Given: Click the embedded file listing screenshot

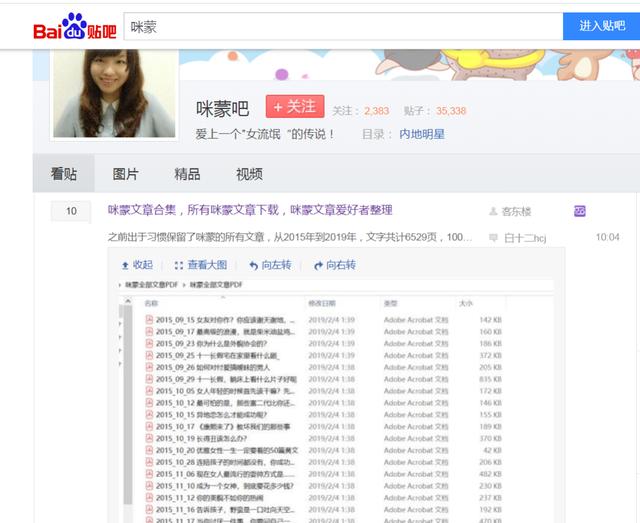Looking at the screenshot, I should point(336,401).
